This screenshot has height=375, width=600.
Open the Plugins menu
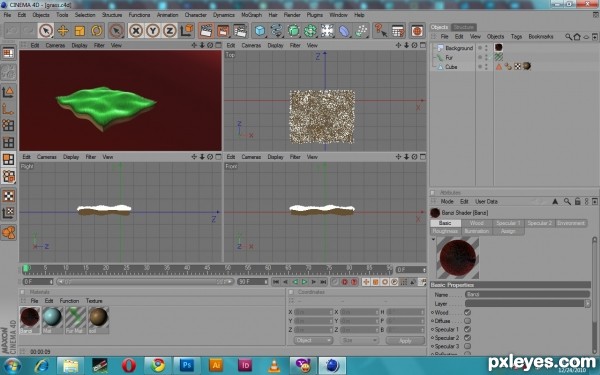315,15
